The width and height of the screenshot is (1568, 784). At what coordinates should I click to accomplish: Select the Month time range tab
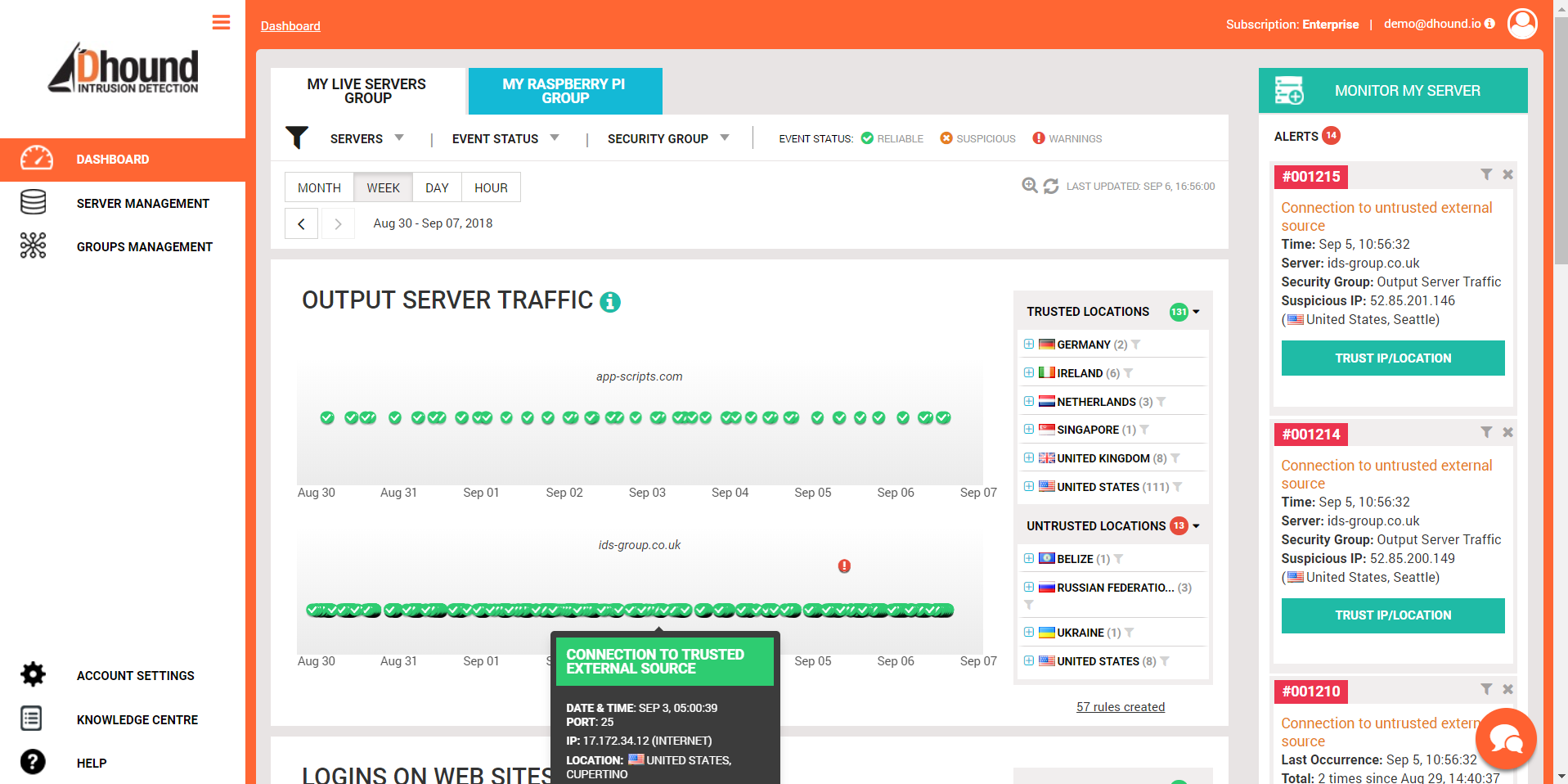pyautogui.click(x=319, y=187)
